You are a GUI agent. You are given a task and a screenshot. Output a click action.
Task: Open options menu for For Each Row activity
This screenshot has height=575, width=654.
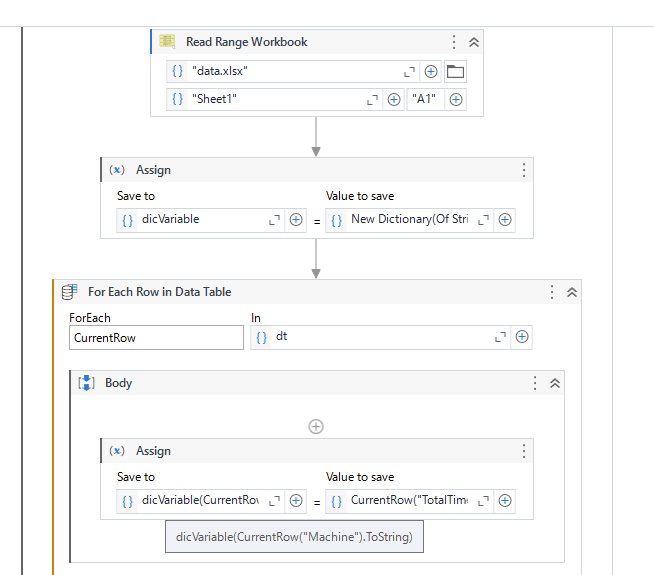pyautogui.click(x=552, y=292)
